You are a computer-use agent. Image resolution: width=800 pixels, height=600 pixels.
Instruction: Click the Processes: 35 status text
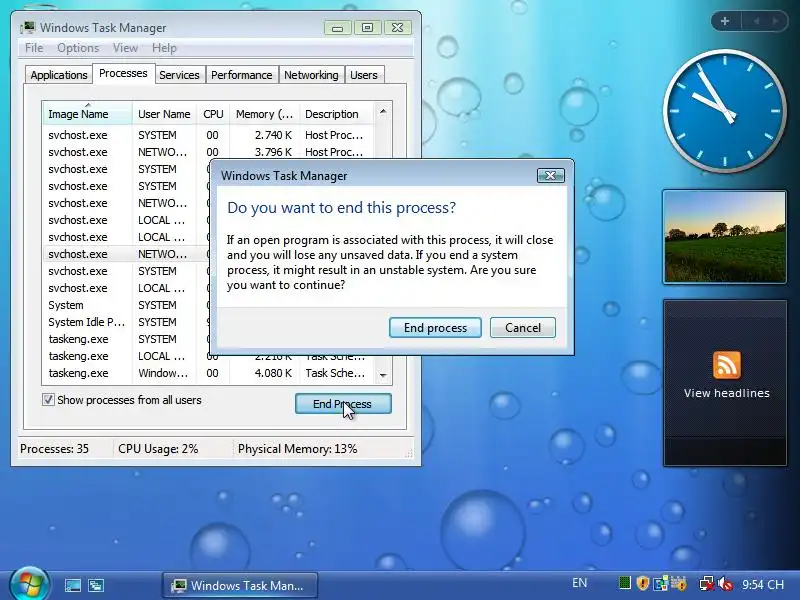(x=54, y=449)
